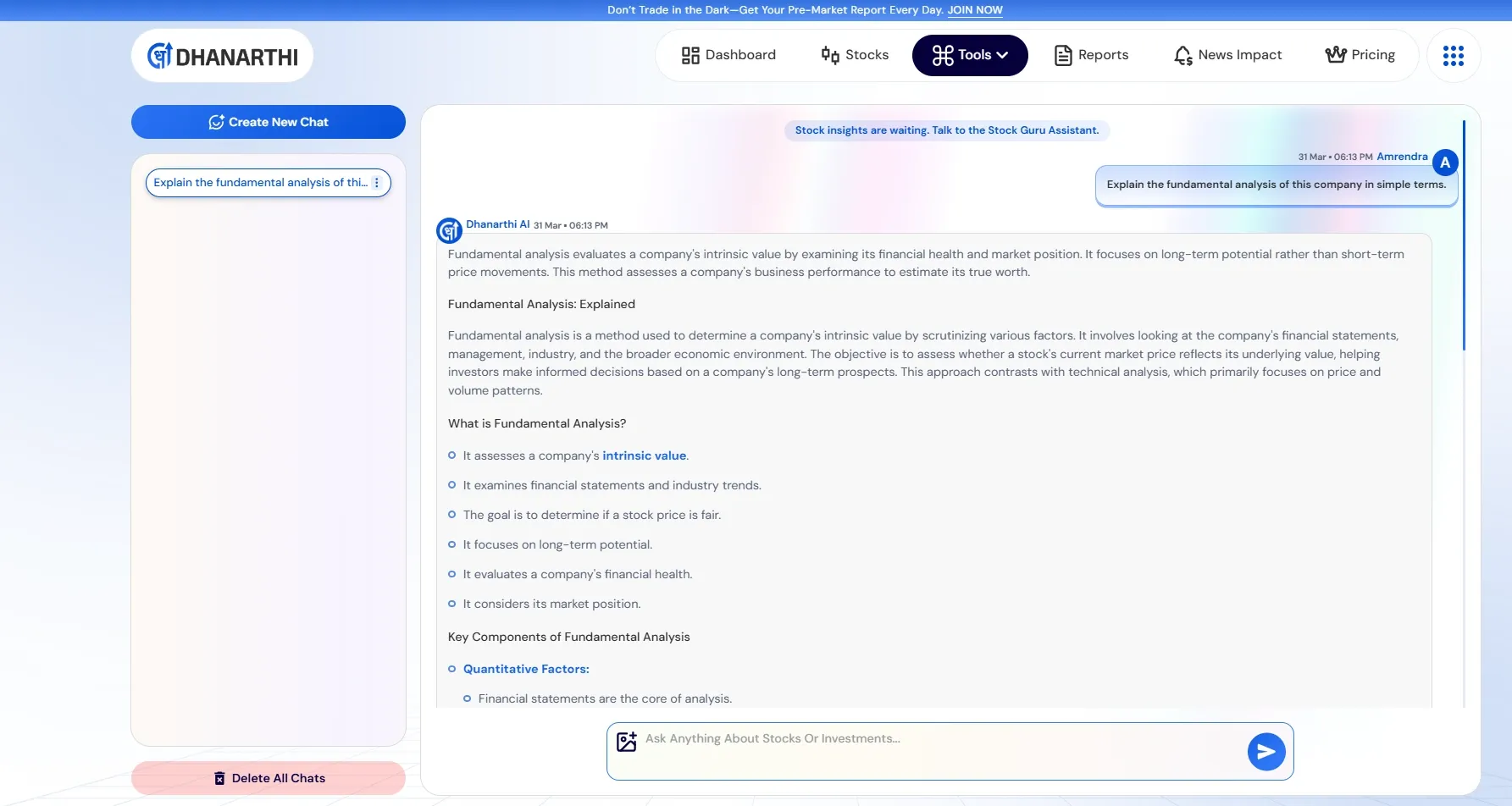
Task: Click the send message arrow icon
Action: pyautogui.click(x=1266, y=751)
